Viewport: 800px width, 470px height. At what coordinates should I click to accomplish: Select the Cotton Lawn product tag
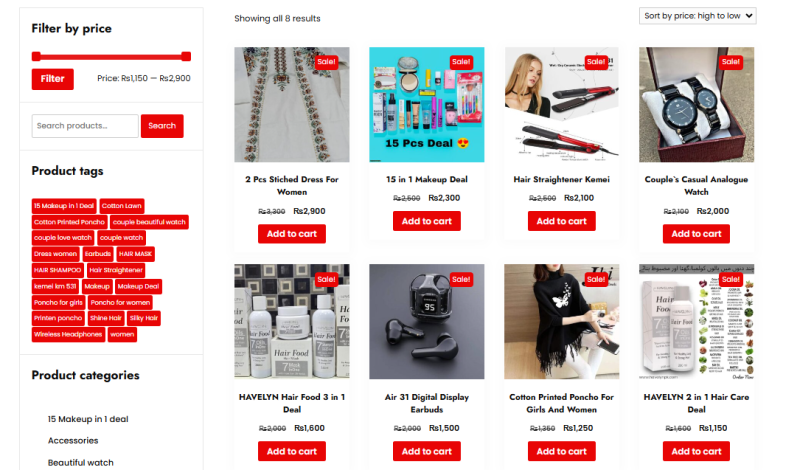[x=121, y=206]
